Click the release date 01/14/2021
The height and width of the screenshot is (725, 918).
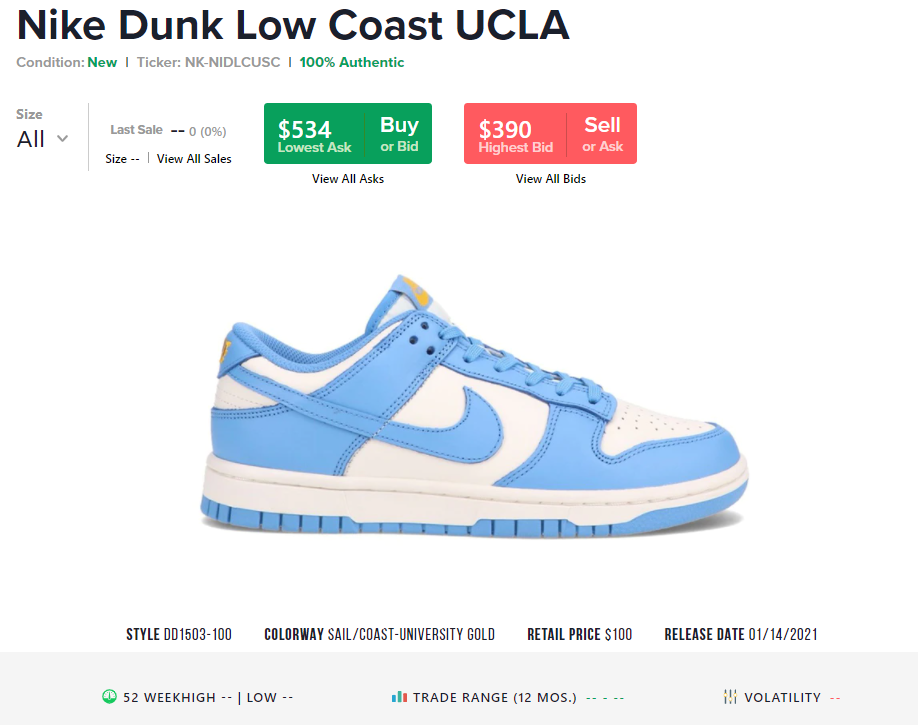[x=783, y=634]
